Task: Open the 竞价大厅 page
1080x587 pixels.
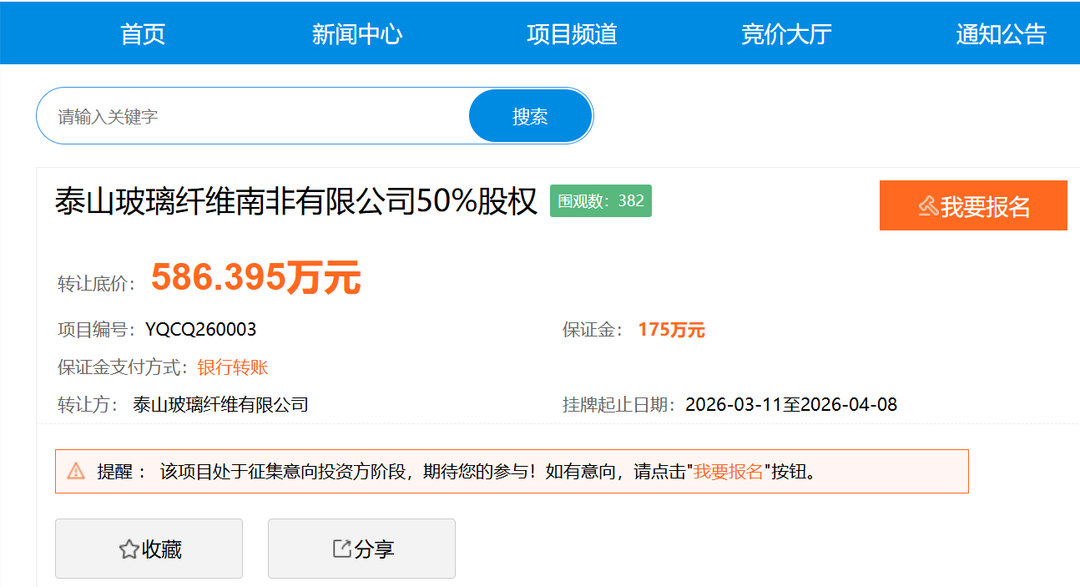Action: pyautogui.click(x=786, y=34)
